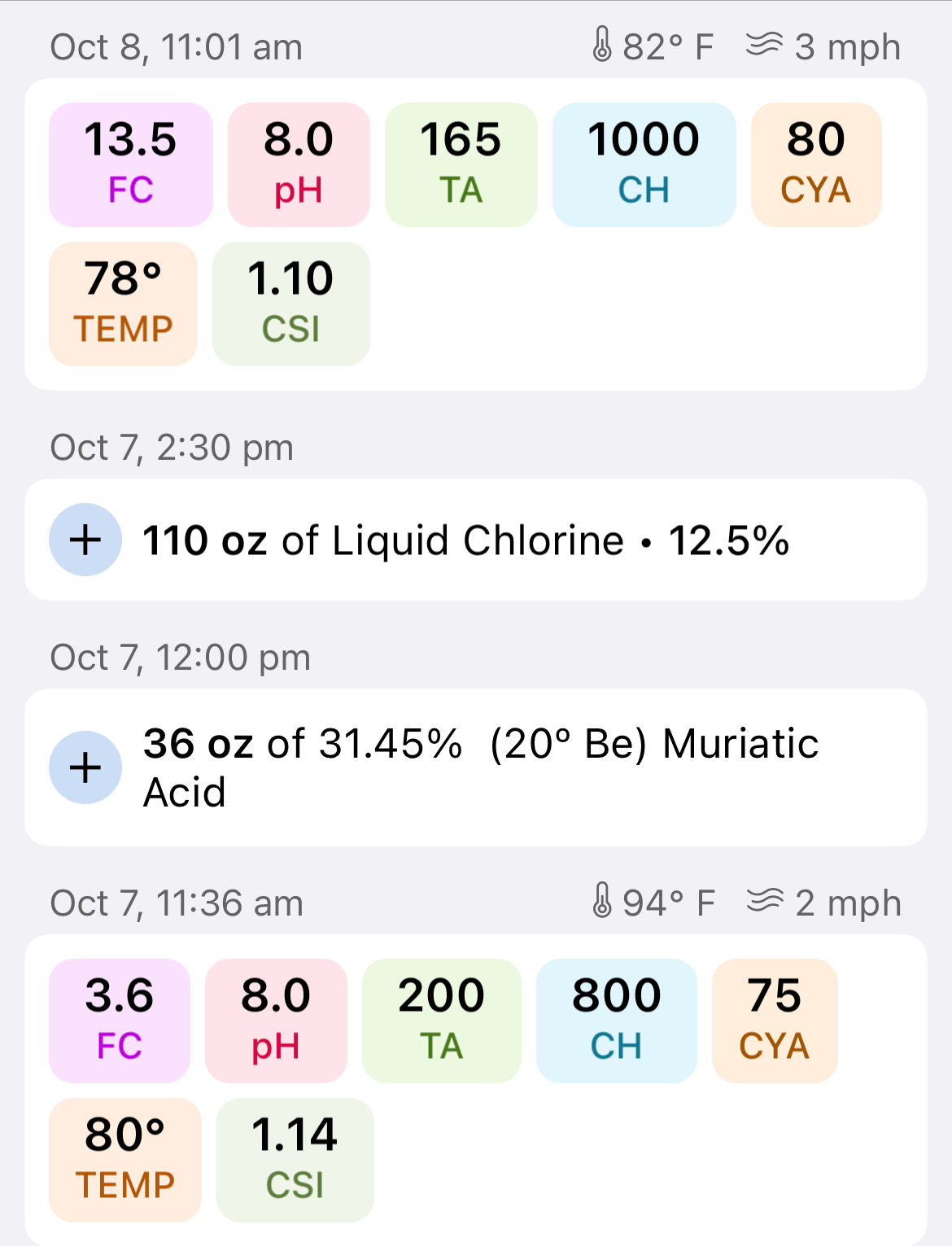Tap the 1.10 CSI tile
The image size is (952, 1246).
pos(290,304)
